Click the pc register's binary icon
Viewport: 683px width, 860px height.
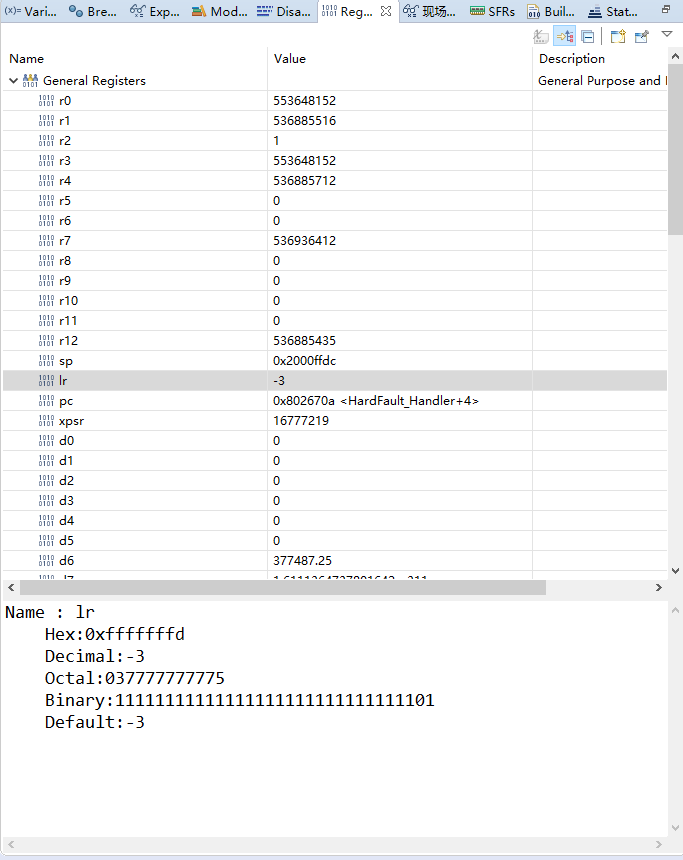pyautogui.click(x=46, y=400)
